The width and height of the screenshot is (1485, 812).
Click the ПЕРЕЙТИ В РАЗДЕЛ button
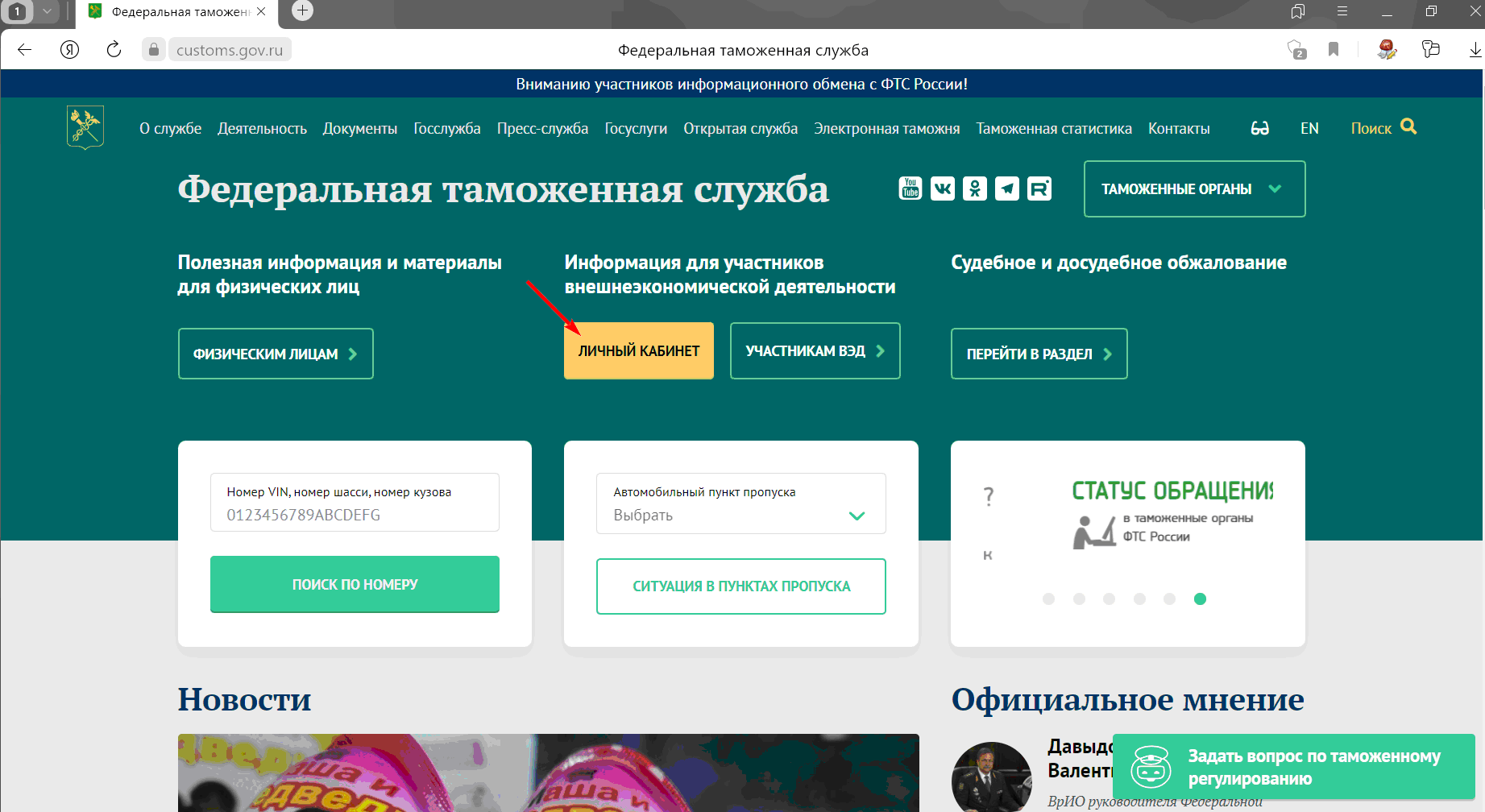coord(1039,354)
